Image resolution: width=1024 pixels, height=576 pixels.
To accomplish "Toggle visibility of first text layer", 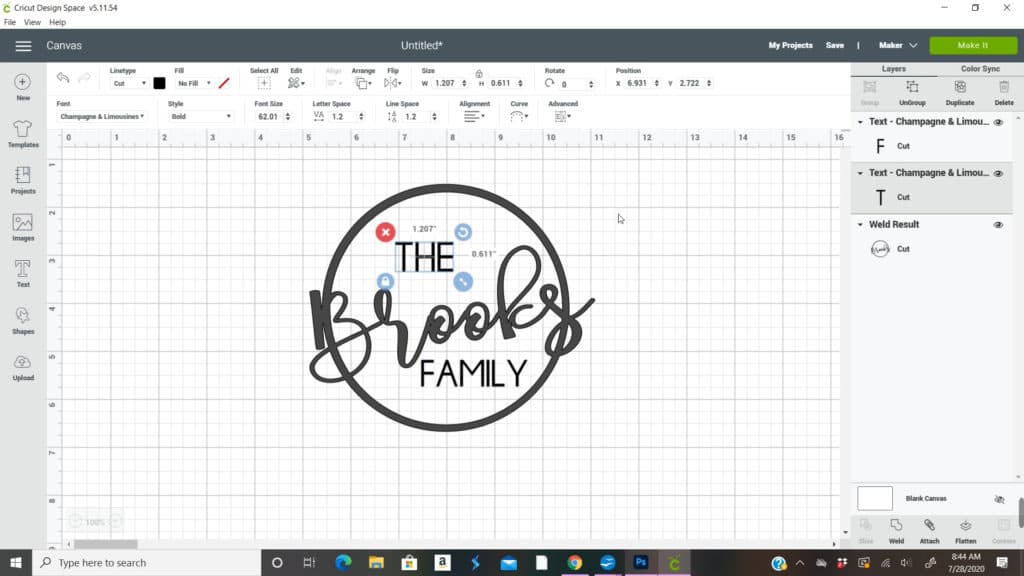I will 998,122.
